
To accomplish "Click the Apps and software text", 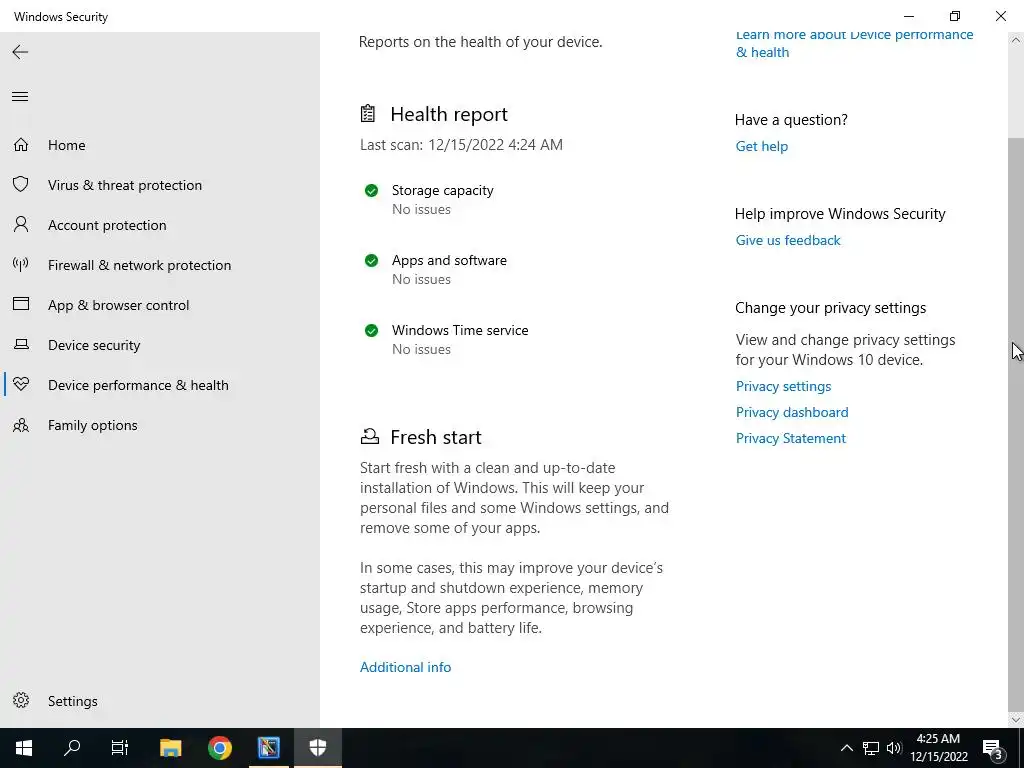I will click(449, 260).
